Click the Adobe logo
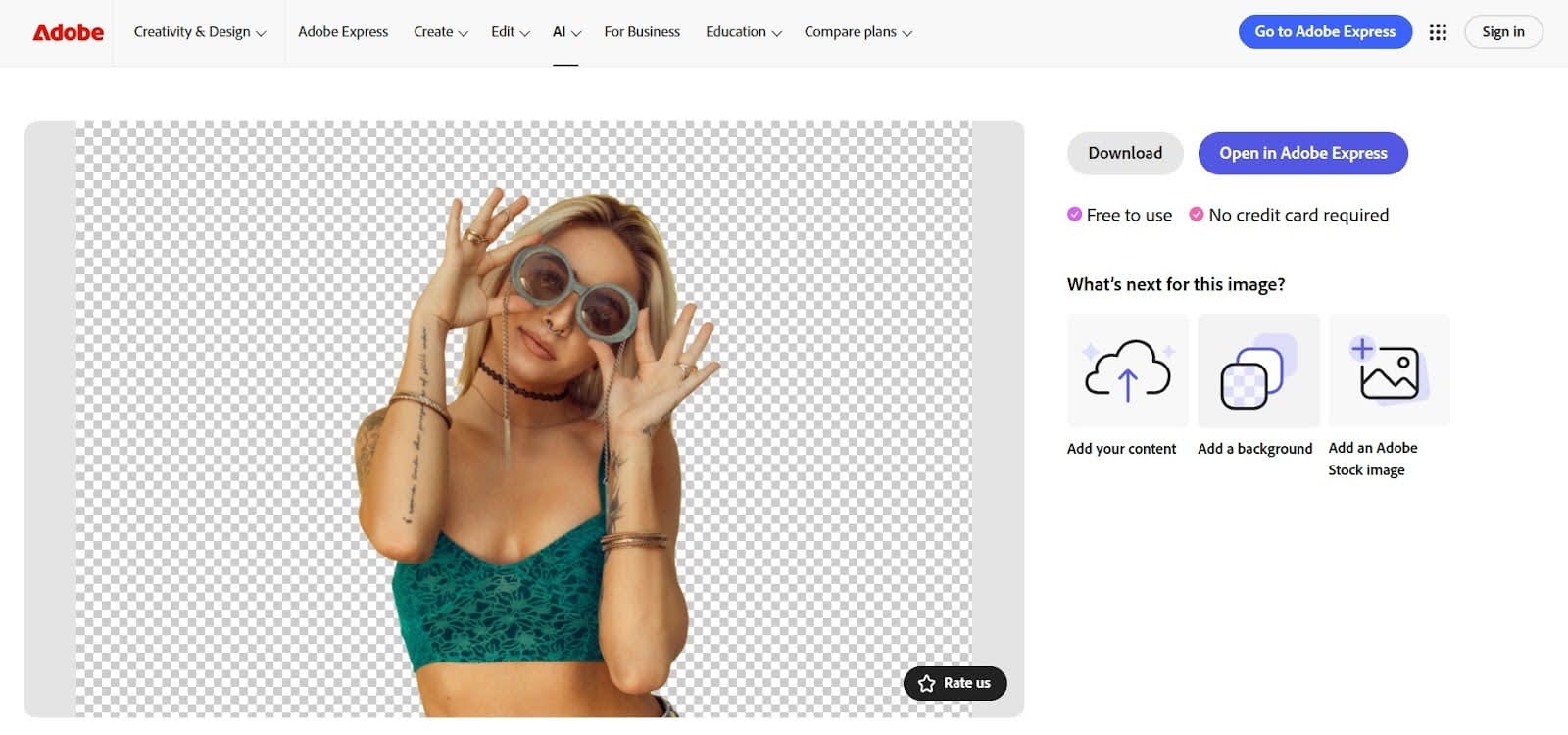 pos(68,32)
